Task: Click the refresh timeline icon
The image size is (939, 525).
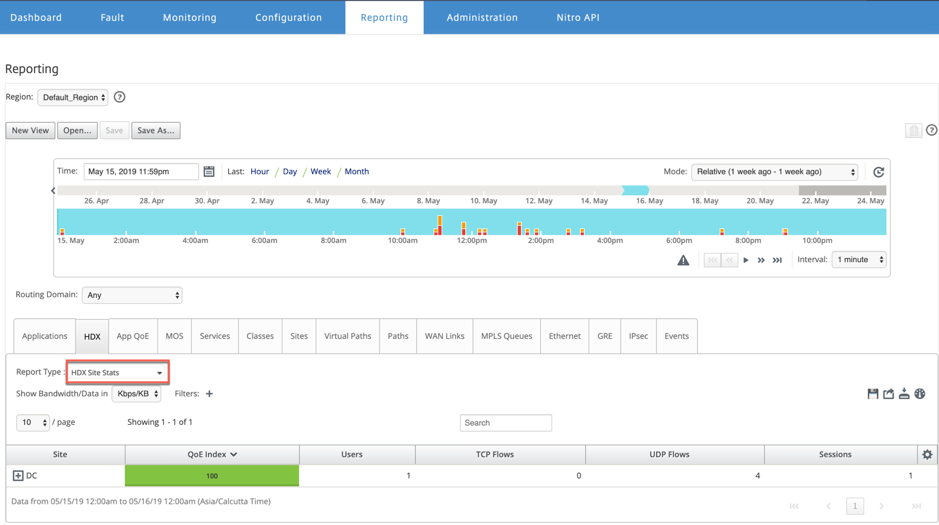Action: (879, 172)
